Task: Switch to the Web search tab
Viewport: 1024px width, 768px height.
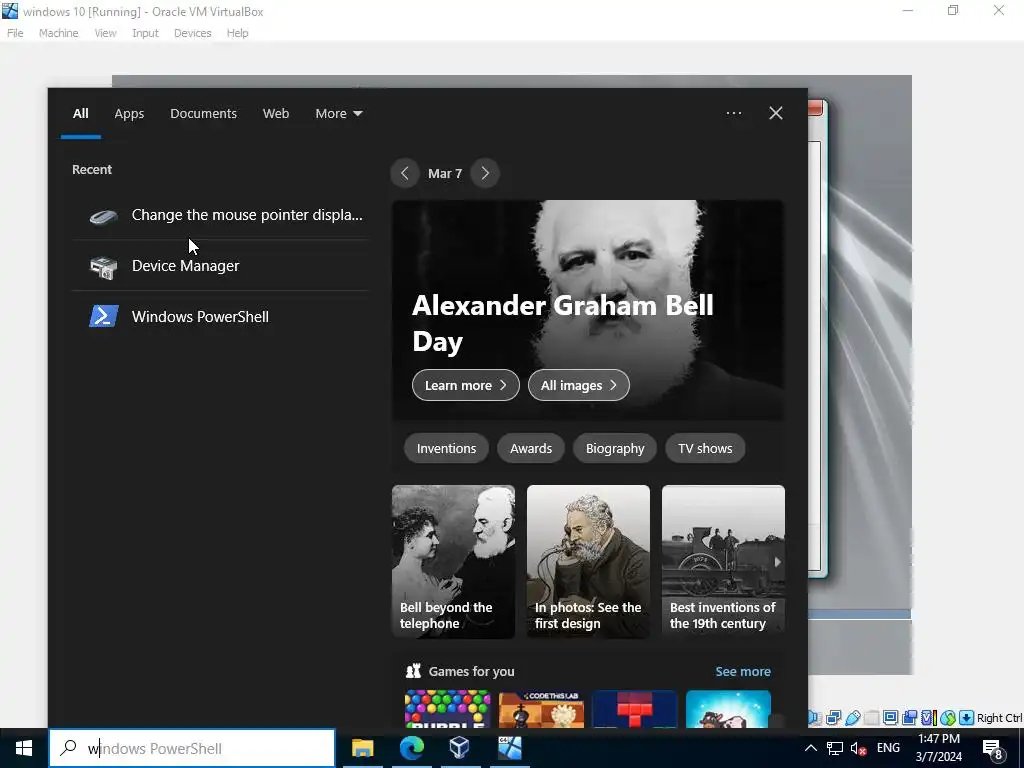Action: click(x=276, y=113)
